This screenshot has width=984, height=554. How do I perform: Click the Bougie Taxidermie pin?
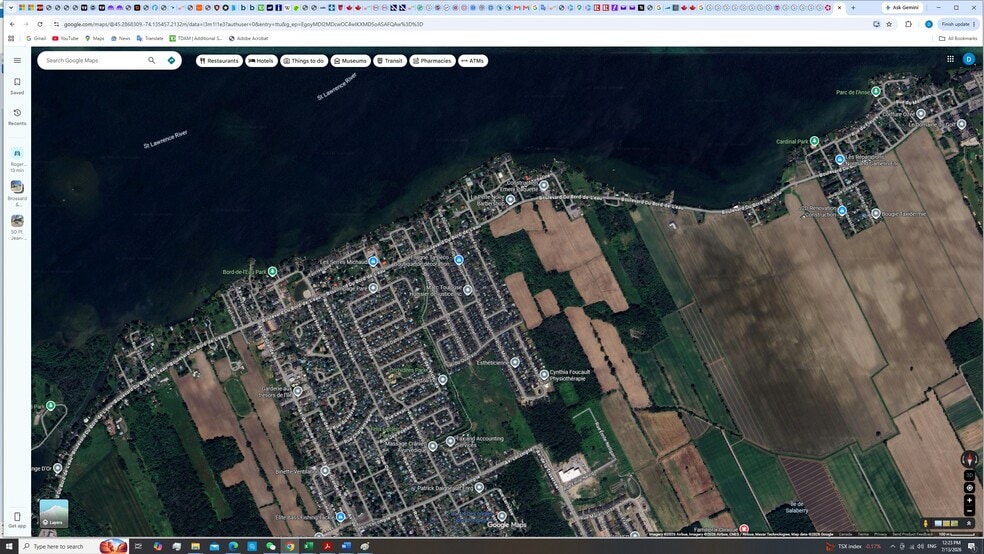point(875,214)
